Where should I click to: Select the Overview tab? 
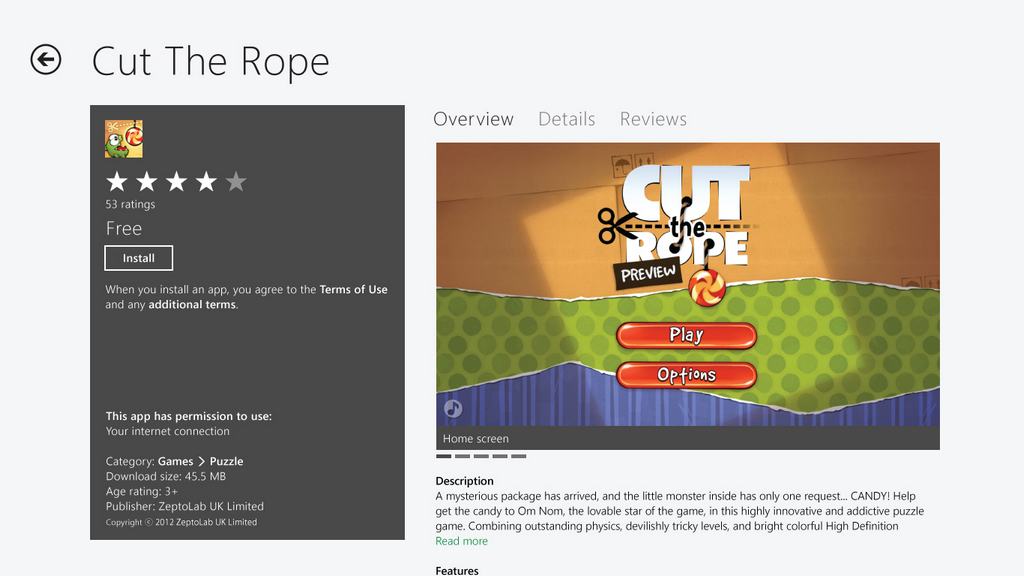point(473,119)
